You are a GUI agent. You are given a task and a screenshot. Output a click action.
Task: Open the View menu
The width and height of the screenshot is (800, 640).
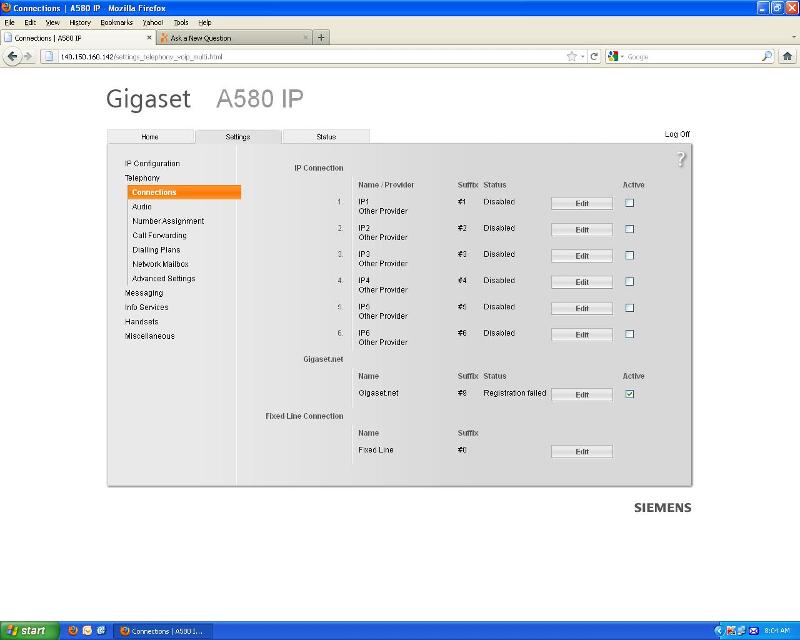53,22
